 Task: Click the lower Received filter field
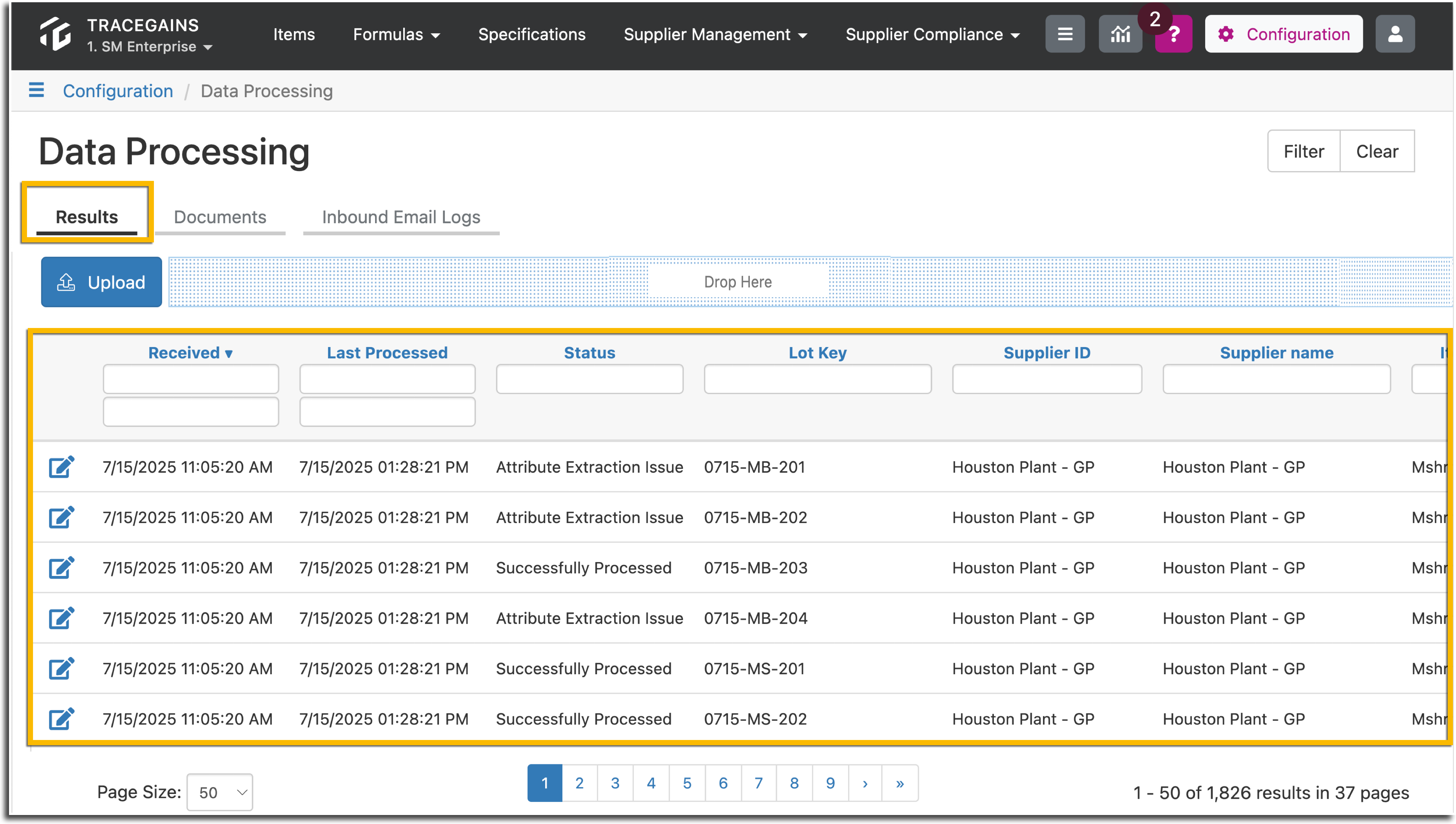191,411
